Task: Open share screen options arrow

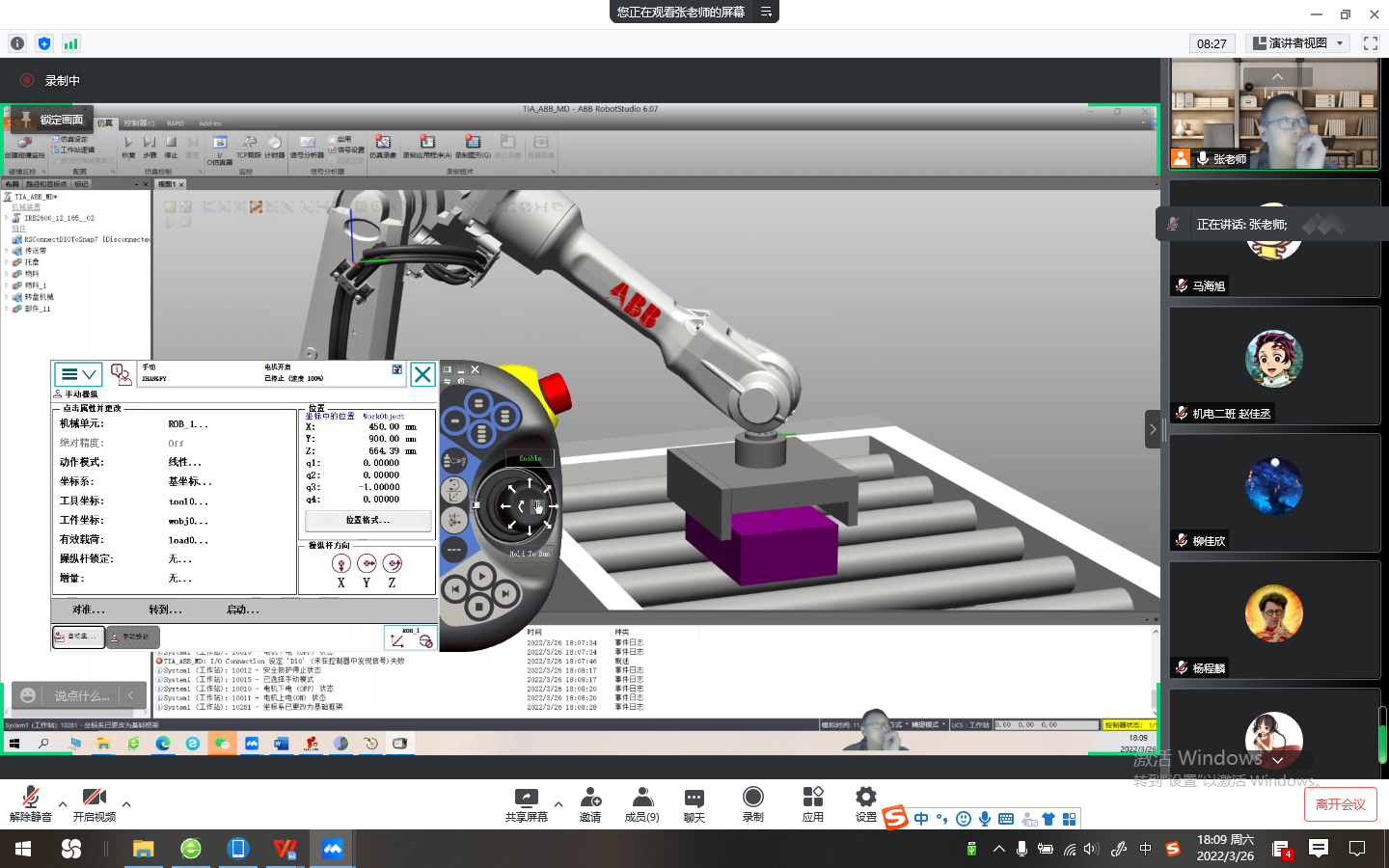Action: click(x=558, y=803)
